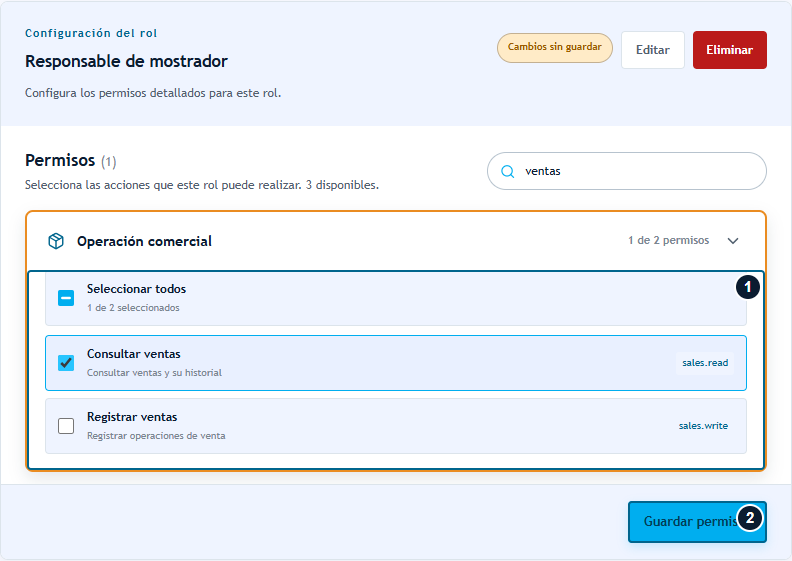Click the Seleccionar todos label
The image size is (792, 561).
coord(136,289)
